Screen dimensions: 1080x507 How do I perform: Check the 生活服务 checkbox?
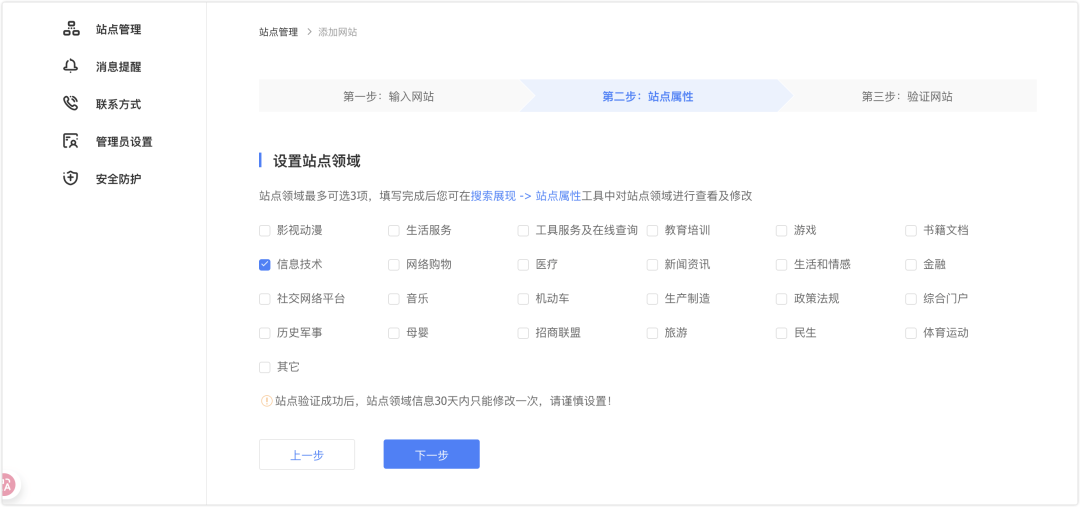[394, 231]
